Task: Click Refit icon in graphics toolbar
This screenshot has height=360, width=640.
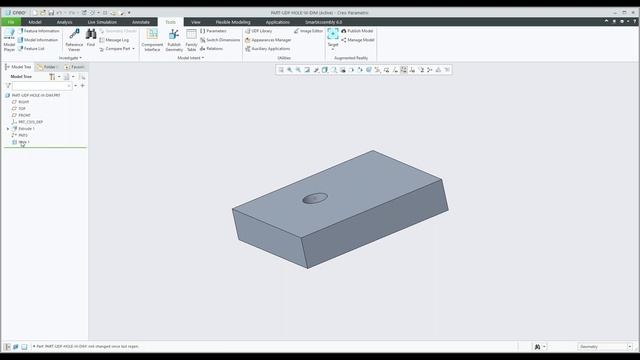Action: click(281, 70)
